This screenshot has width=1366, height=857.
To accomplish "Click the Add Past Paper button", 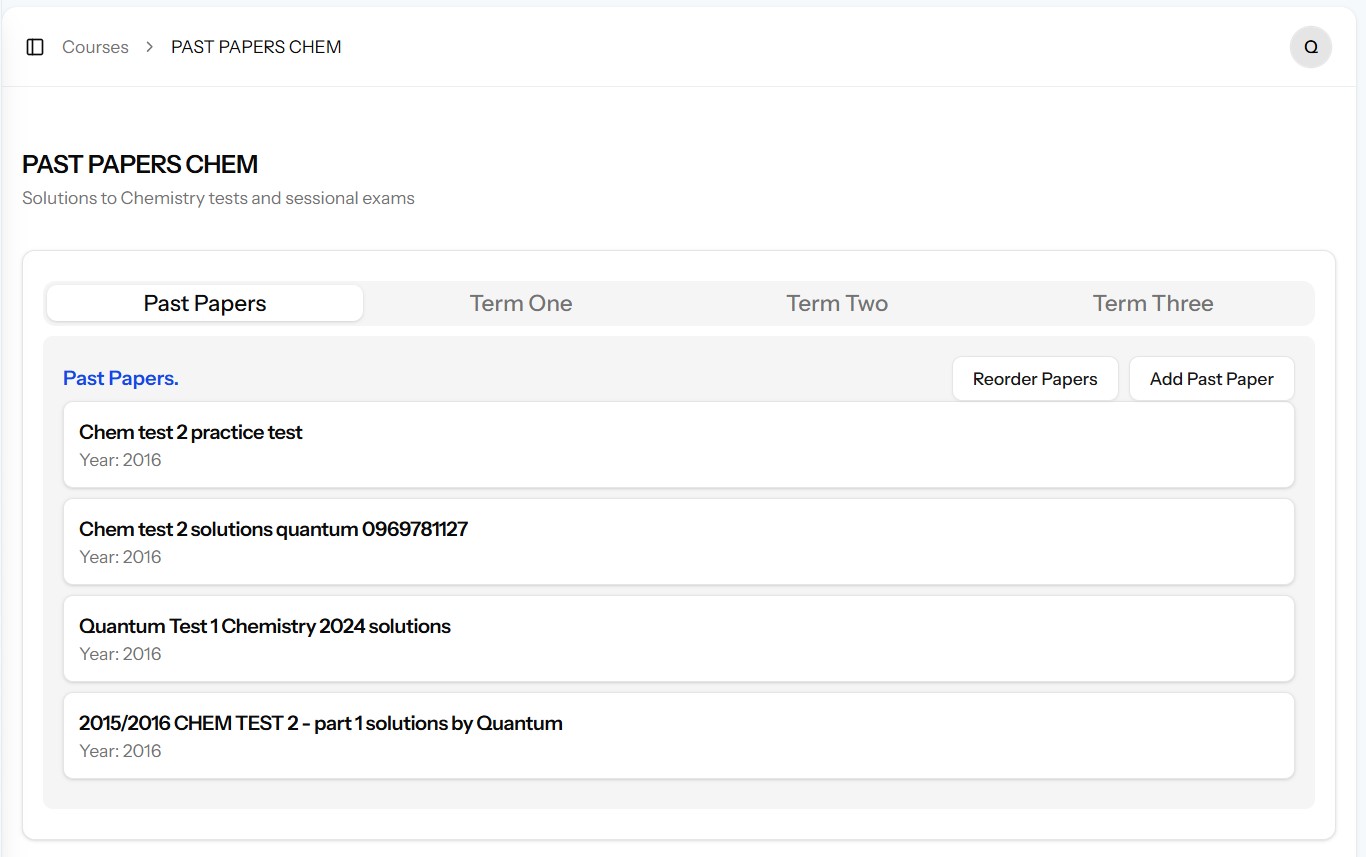I will [1211, 379].
